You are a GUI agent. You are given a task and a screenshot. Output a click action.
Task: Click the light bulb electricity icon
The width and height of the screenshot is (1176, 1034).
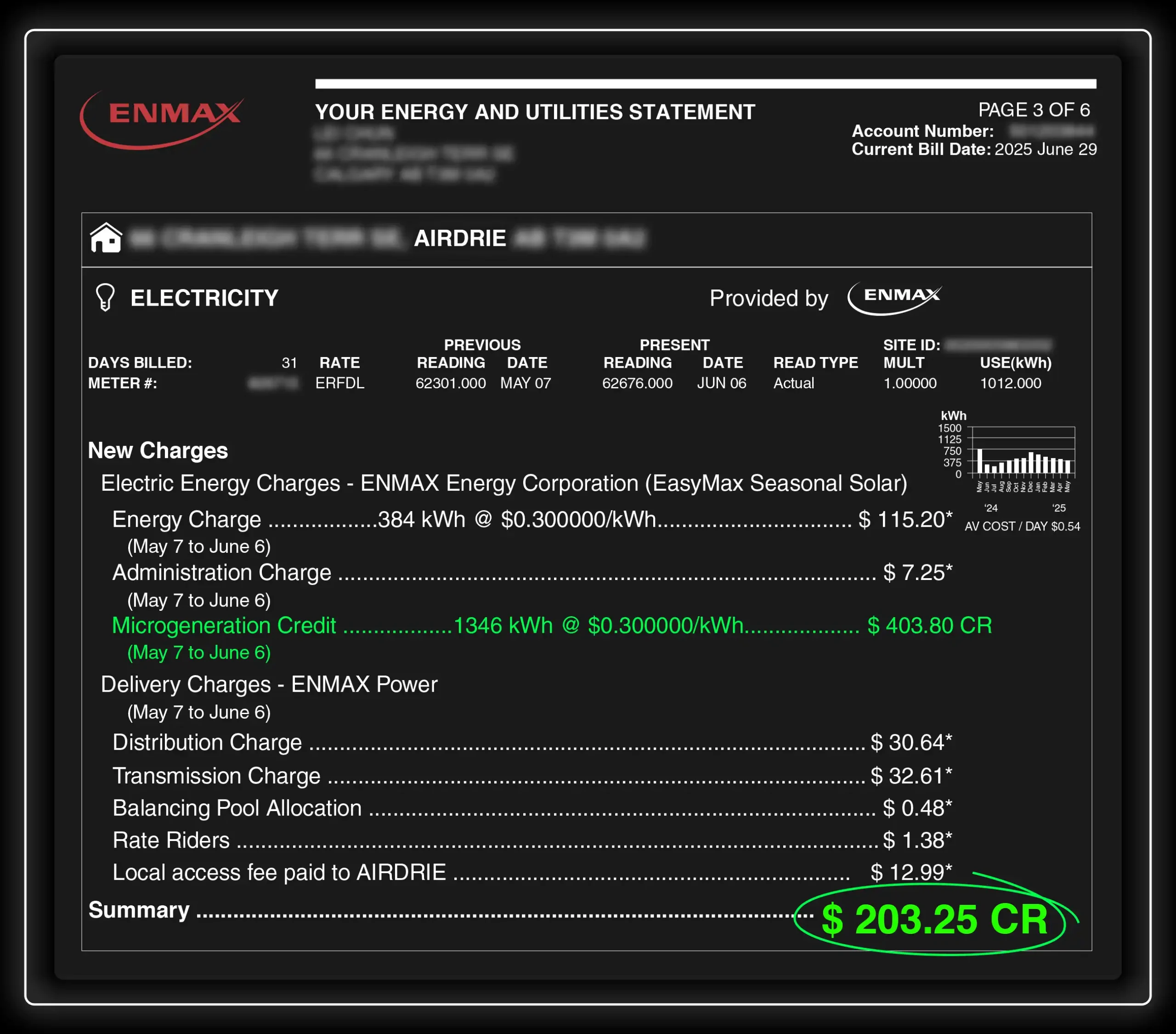tap(105, 297)
